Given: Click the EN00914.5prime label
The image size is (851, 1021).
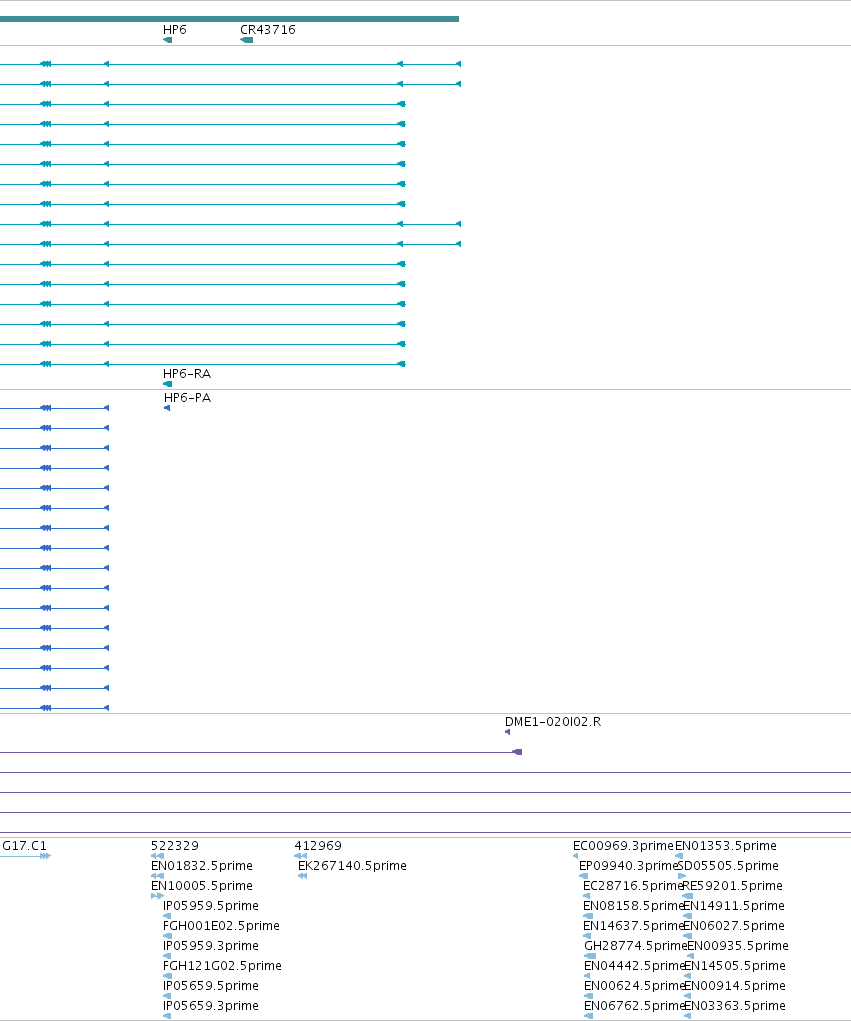Looking at the screenshot, I should pos(734,986).
